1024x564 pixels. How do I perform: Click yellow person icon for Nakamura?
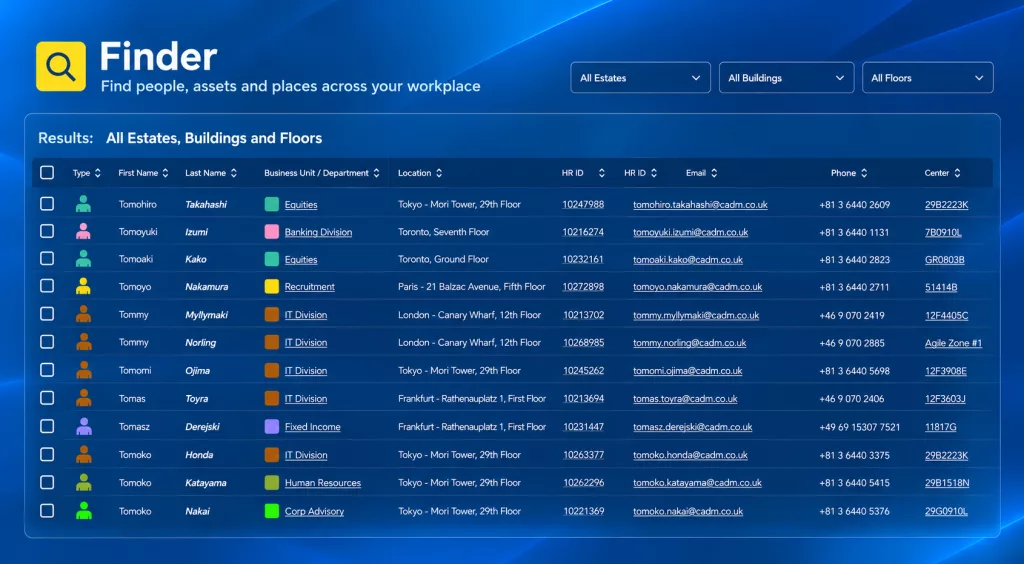(83, 286)
